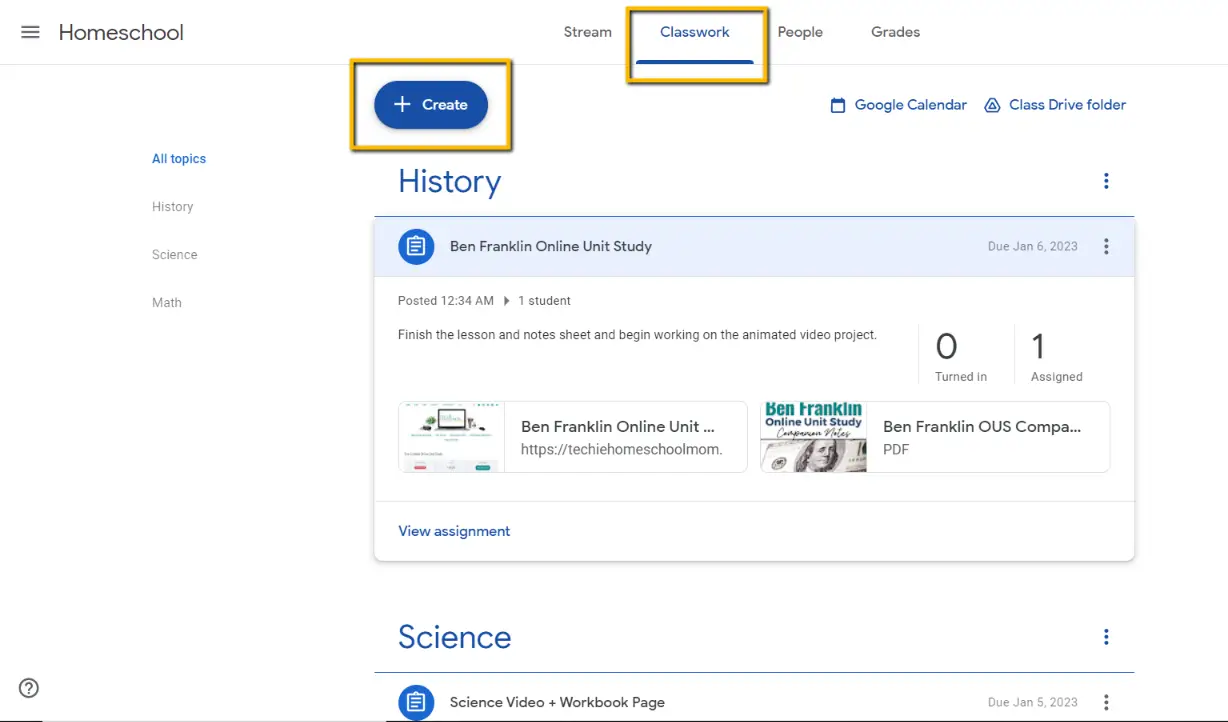
Task: Click the 0 Turned in count
Action: [961, 357]
